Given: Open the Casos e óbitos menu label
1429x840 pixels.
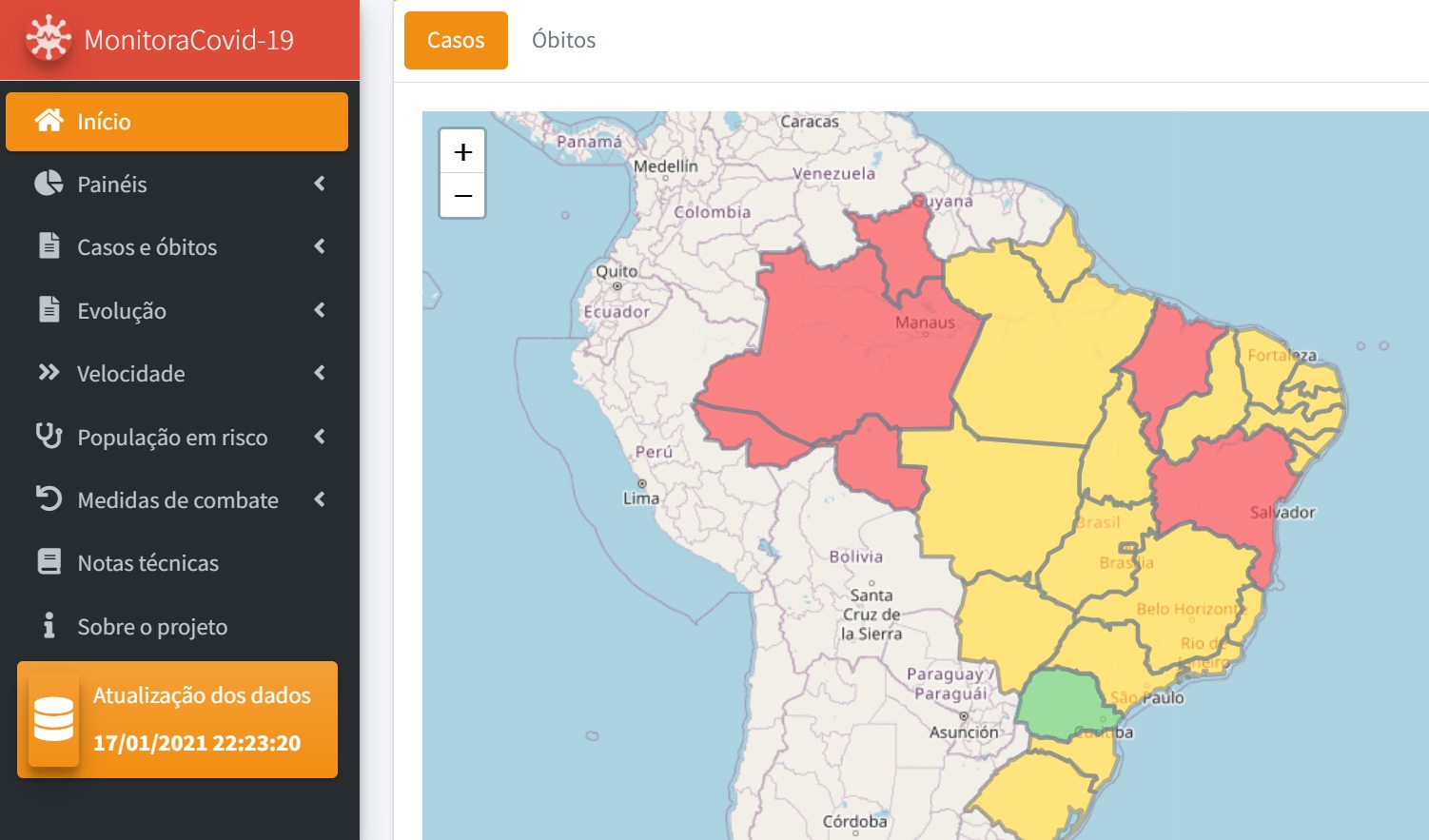Looking at the screenshot, I should (147, 247).
